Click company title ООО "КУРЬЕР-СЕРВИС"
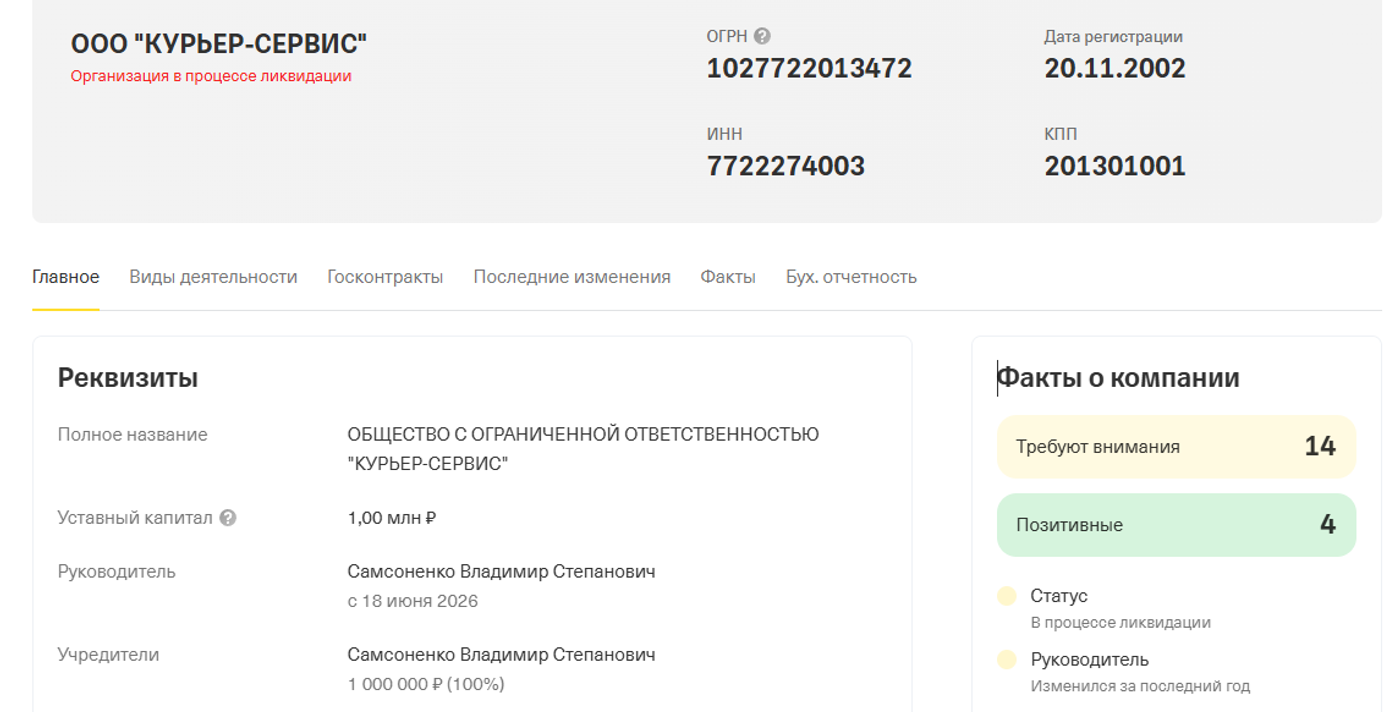 (219, 44)
